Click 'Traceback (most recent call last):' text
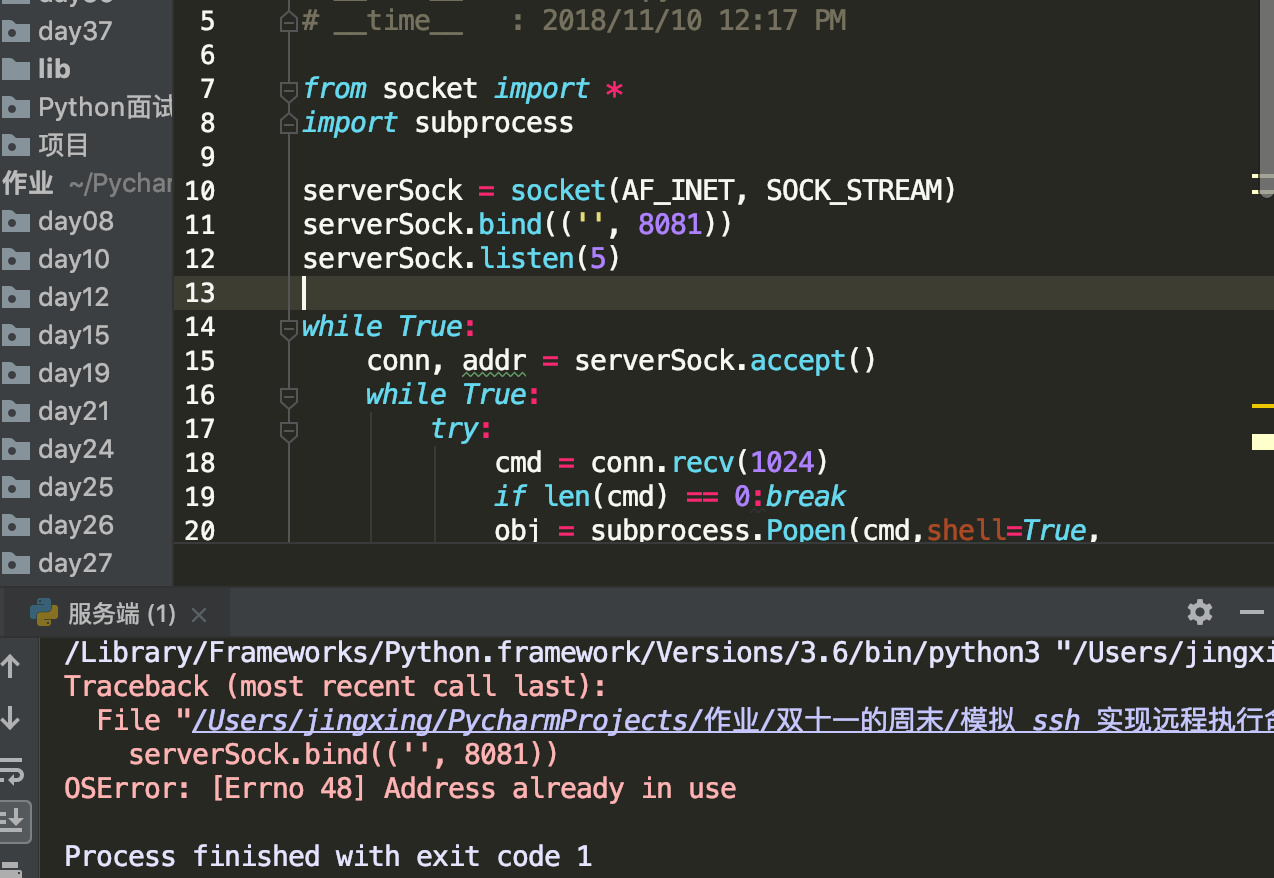This screenshot has height=878, width=1274. tap(335, 687)
